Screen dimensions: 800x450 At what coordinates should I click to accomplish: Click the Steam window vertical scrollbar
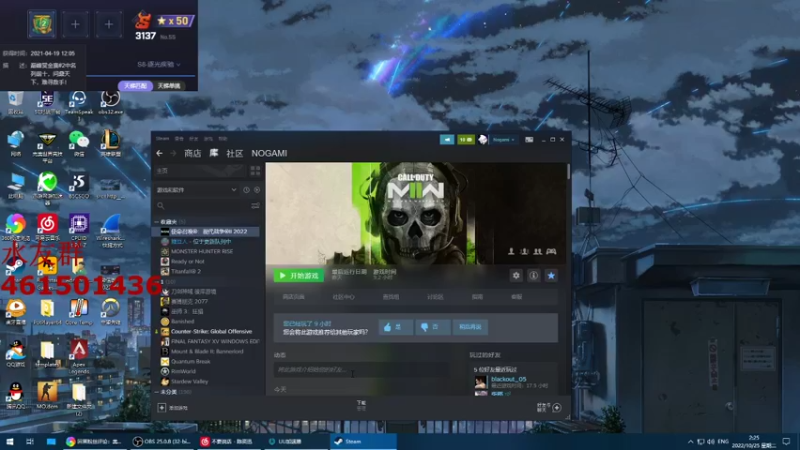point(568,171)
